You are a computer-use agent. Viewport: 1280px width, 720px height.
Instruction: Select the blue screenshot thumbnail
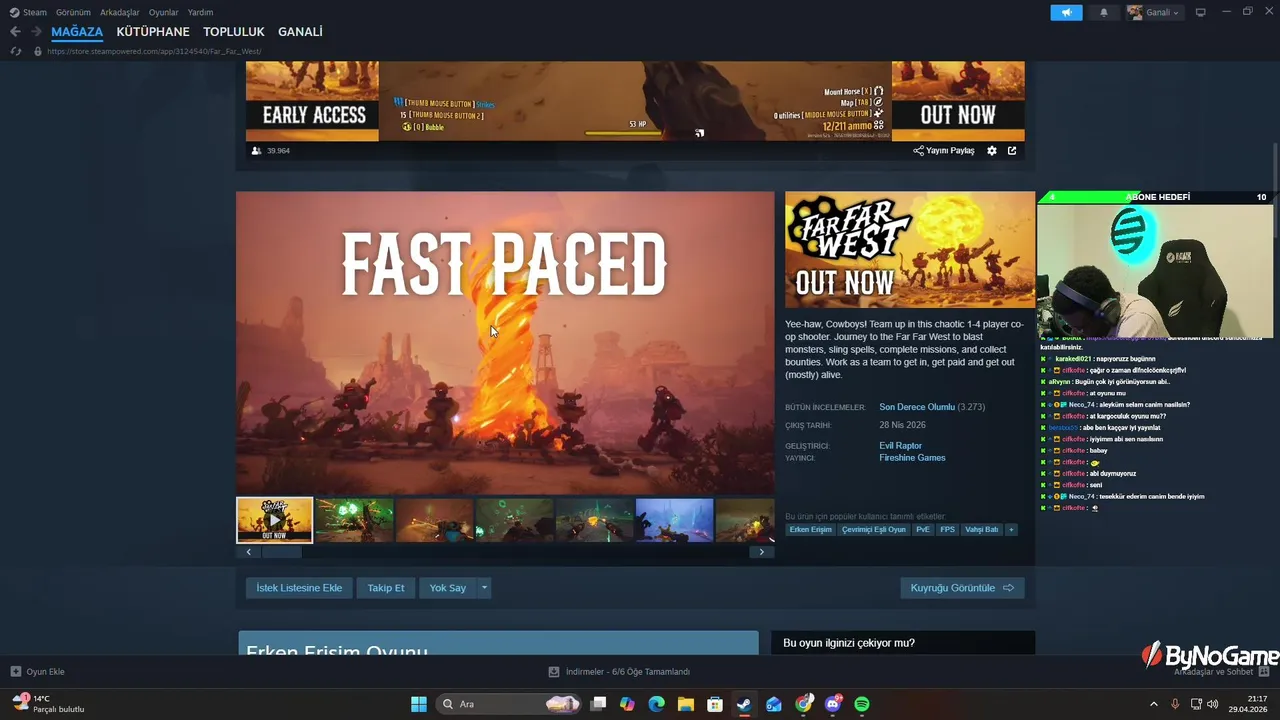[x=674, y=520]
